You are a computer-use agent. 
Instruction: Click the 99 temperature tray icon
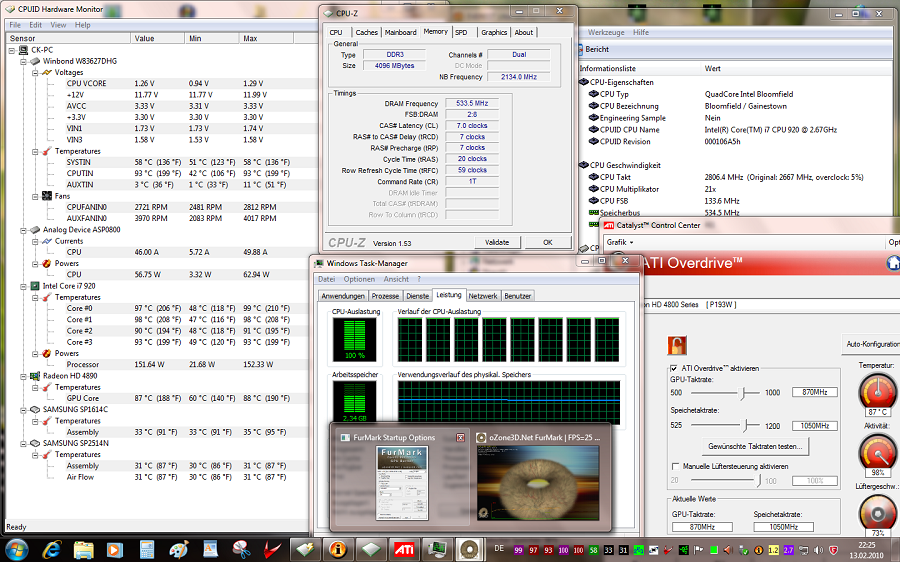pyautogui.click(x=519, y=550)
